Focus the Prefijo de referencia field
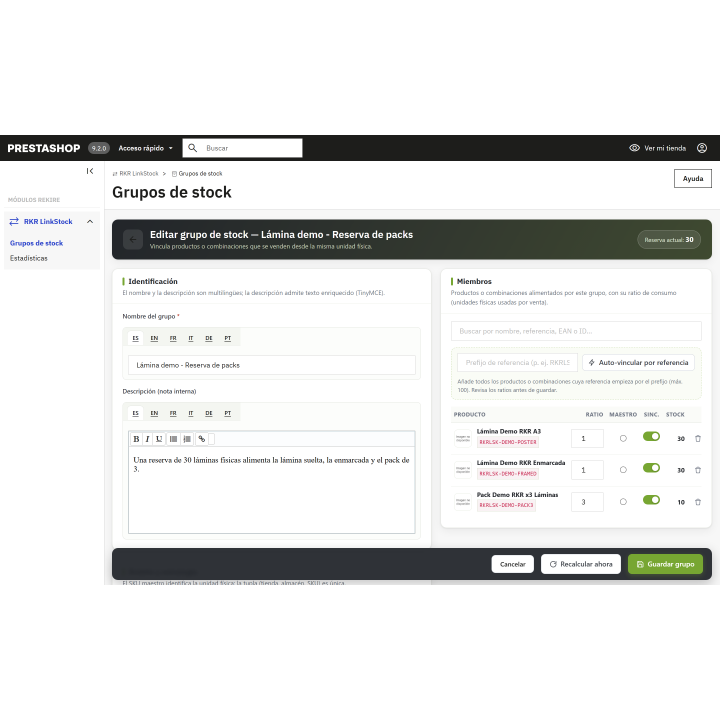 click(x=518, y=362)
